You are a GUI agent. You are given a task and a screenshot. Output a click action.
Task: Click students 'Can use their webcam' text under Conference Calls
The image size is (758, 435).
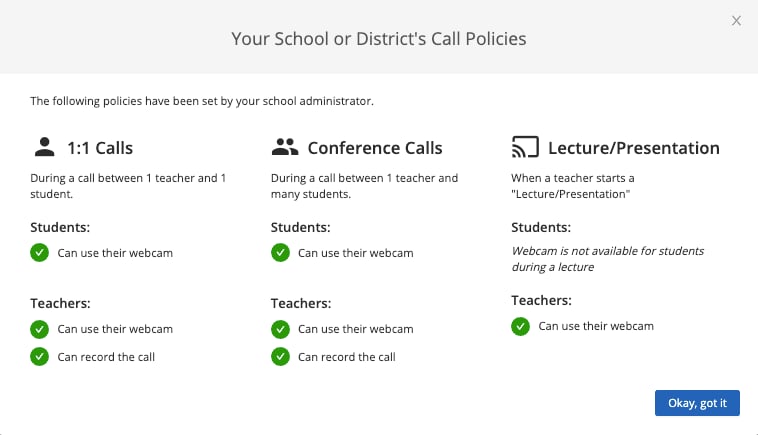pyautogui.click(x=356, y=253)
